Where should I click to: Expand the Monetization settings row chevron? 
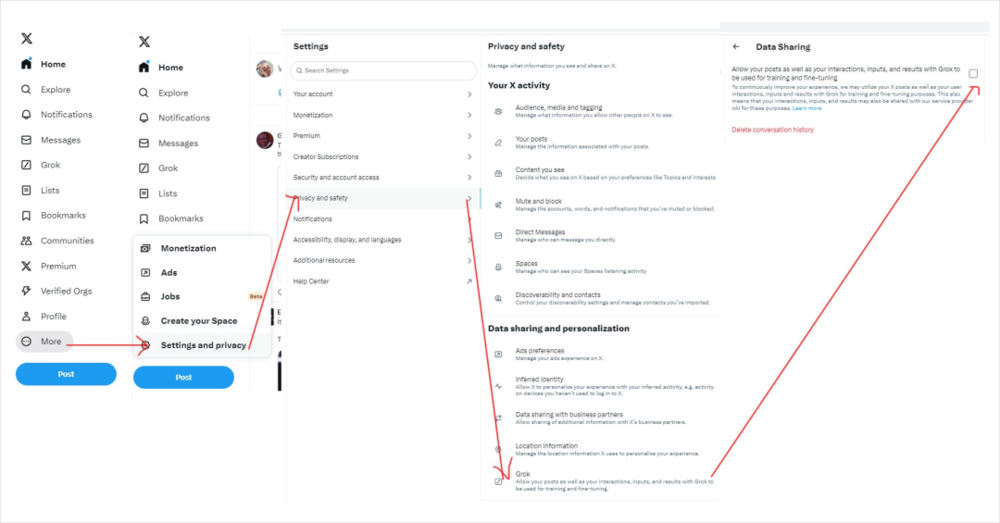pos(469,115)
